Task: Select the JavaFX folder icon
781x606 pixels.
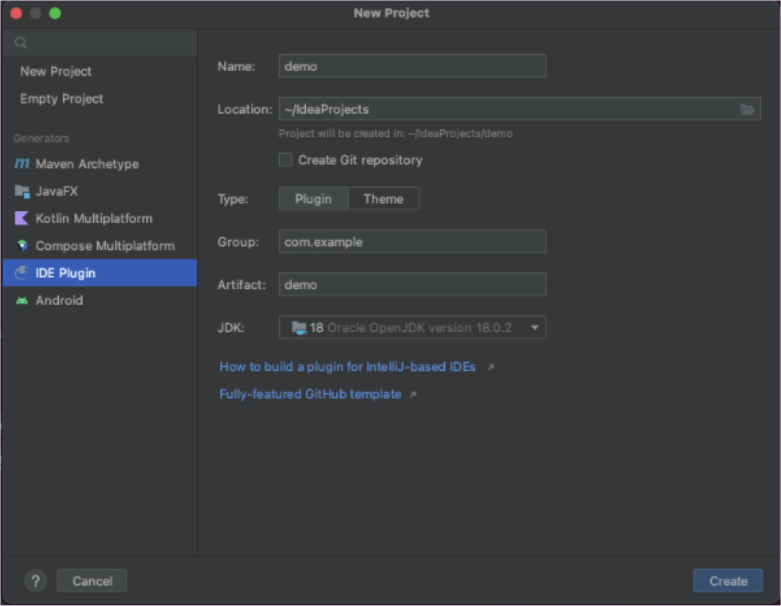Action: click(x=22, y=191)
